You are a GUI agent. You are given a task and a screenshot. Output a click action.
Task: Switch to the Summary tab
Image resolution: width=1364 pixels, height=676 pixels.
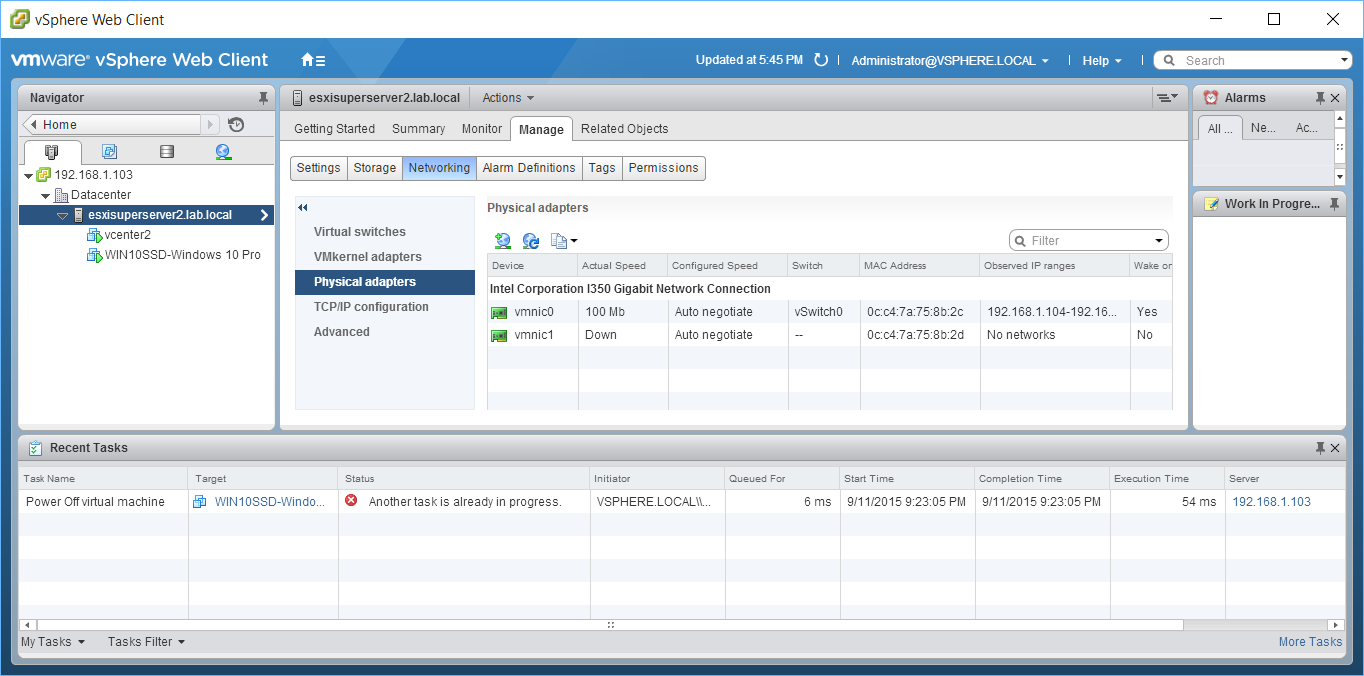point(418,129)
